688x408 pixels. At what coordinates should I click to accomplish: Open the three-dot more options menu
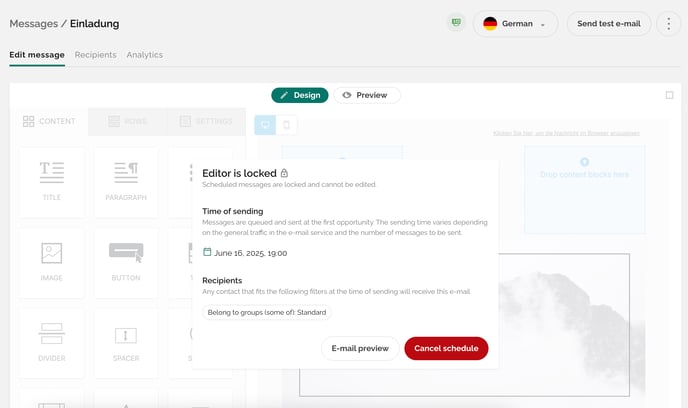pyautogui.click(x=668, y=24)
